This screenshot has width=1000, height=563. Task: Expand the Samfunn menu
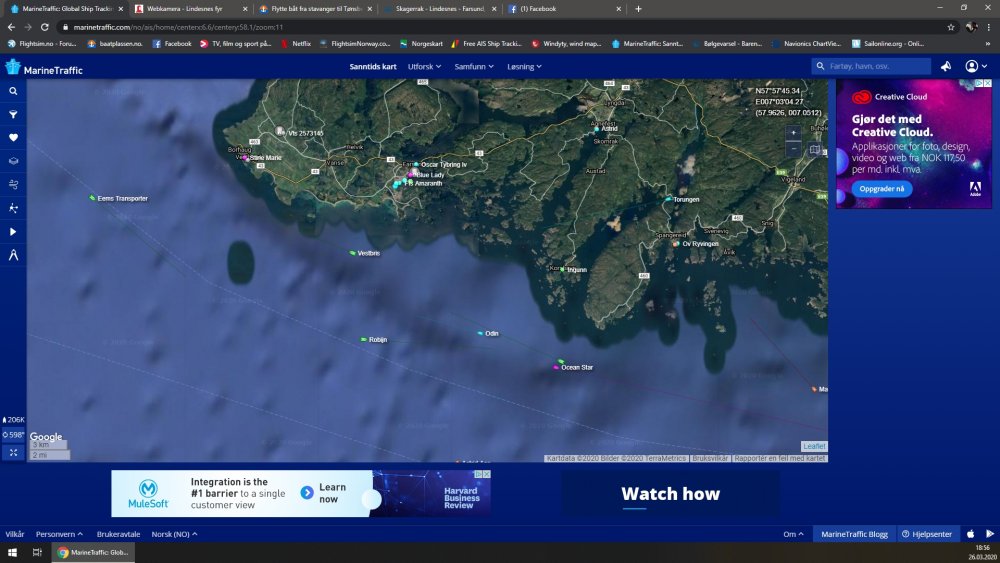tap(474, 66)
